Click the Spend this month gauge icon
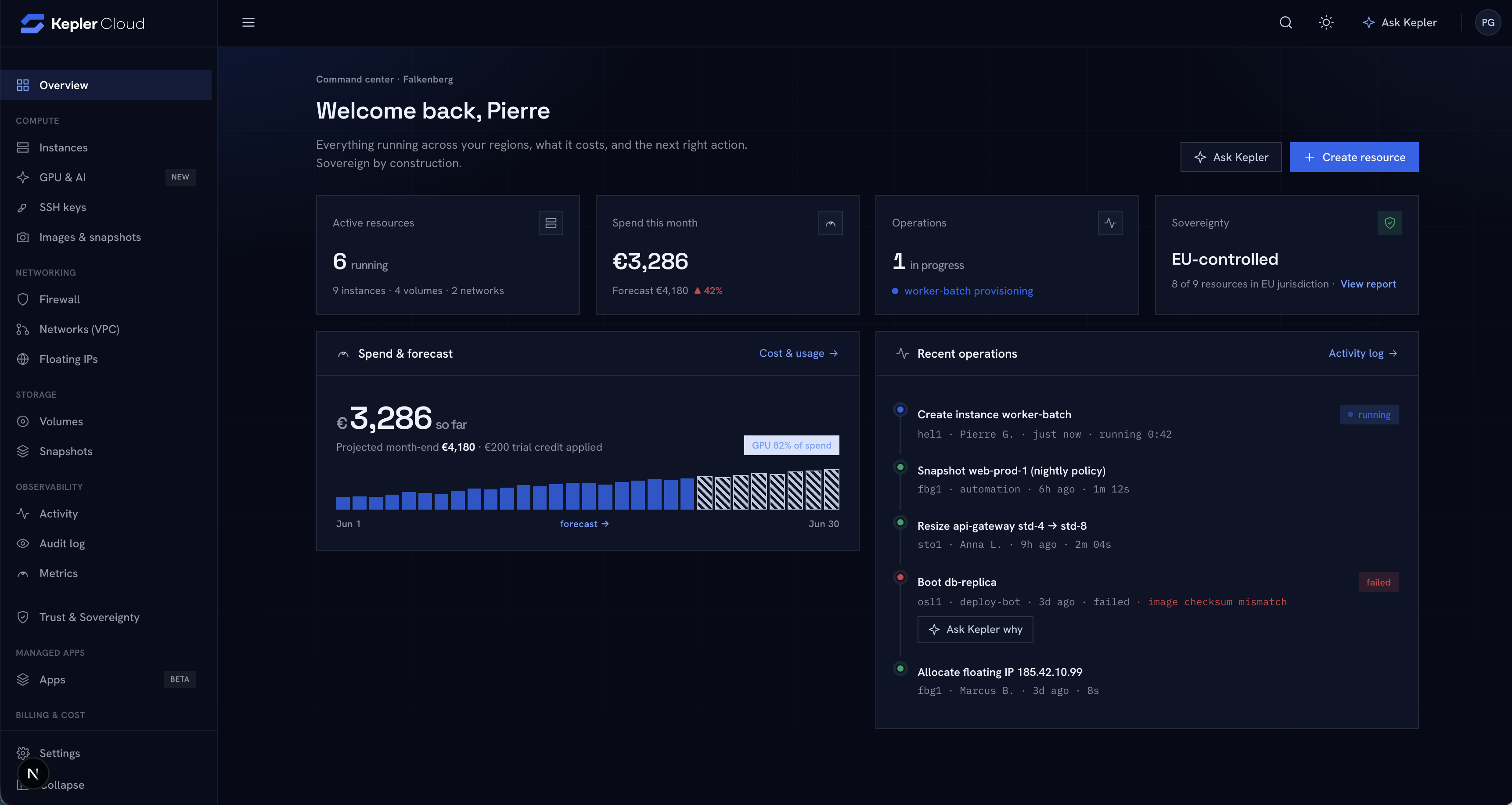The width and height of the screenshot is (1512, 805). coord(830,223)
